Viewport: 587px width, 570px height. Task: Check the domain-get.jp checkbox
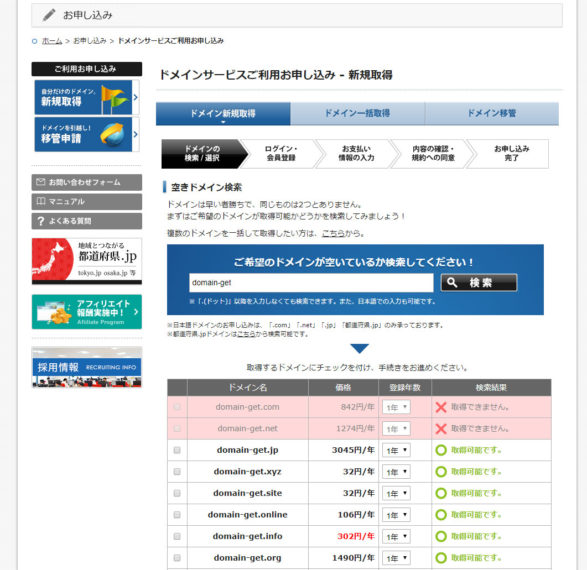point(177,450)
